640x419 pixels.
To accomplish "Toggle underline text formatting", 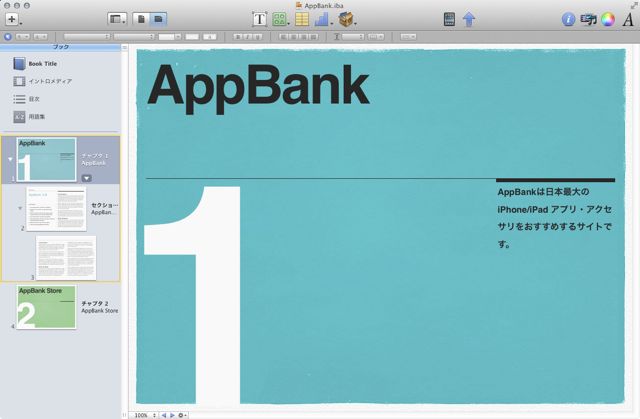I will click(258, 37).
